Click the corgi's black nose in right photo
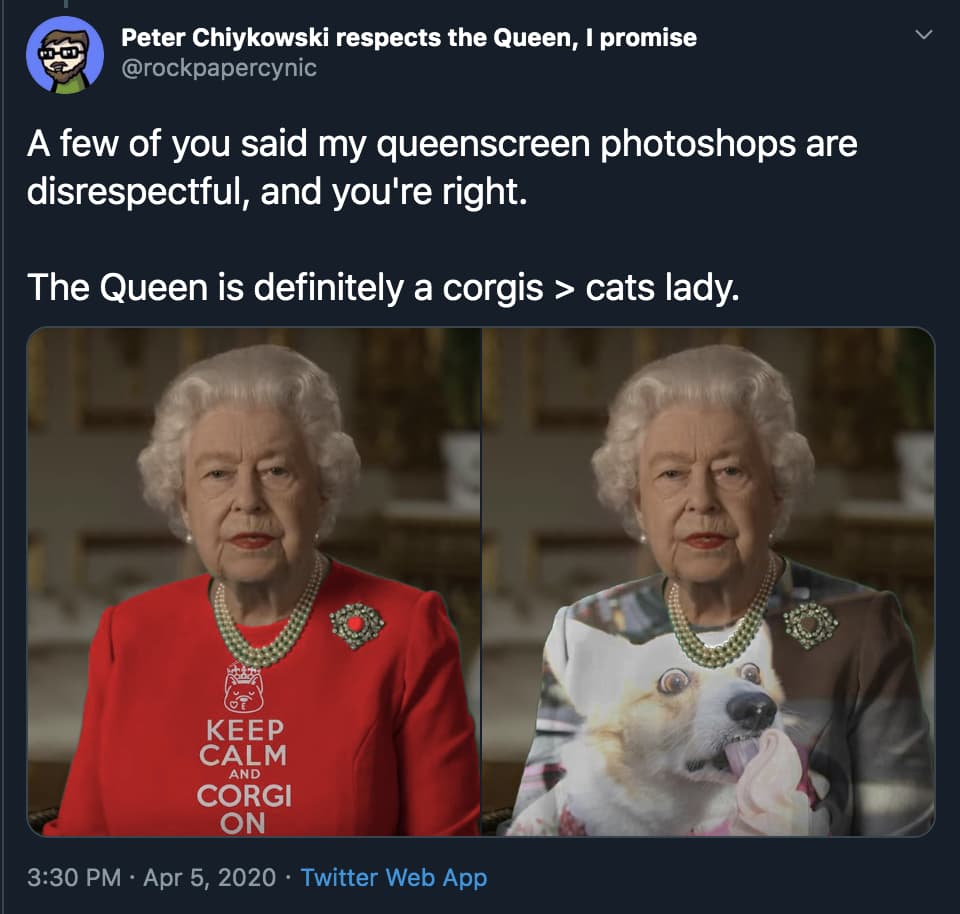 pyautogui.click(x=751, y=708)
